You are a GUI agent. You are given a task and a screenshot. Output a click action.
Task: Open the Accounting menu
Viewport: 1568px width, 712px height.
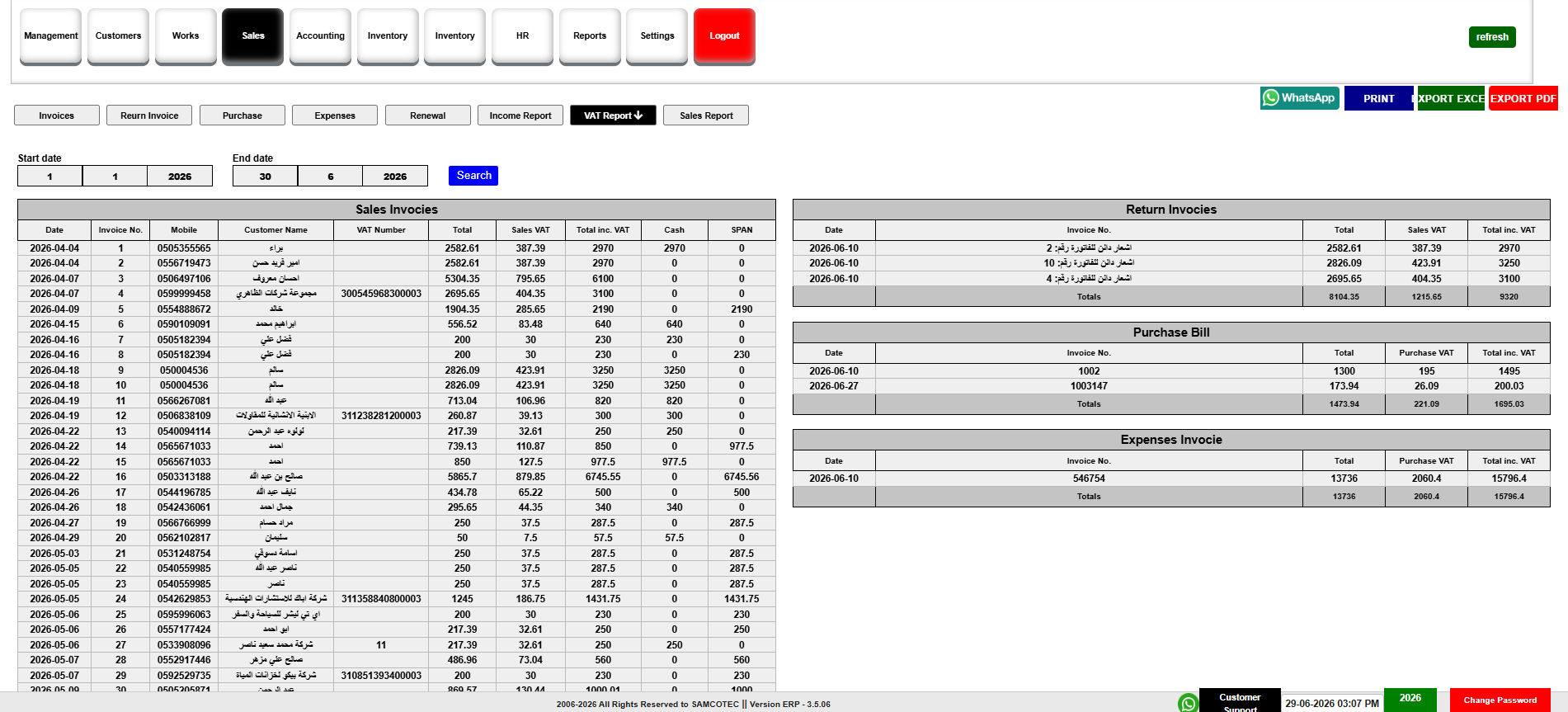tap(320, 36)
